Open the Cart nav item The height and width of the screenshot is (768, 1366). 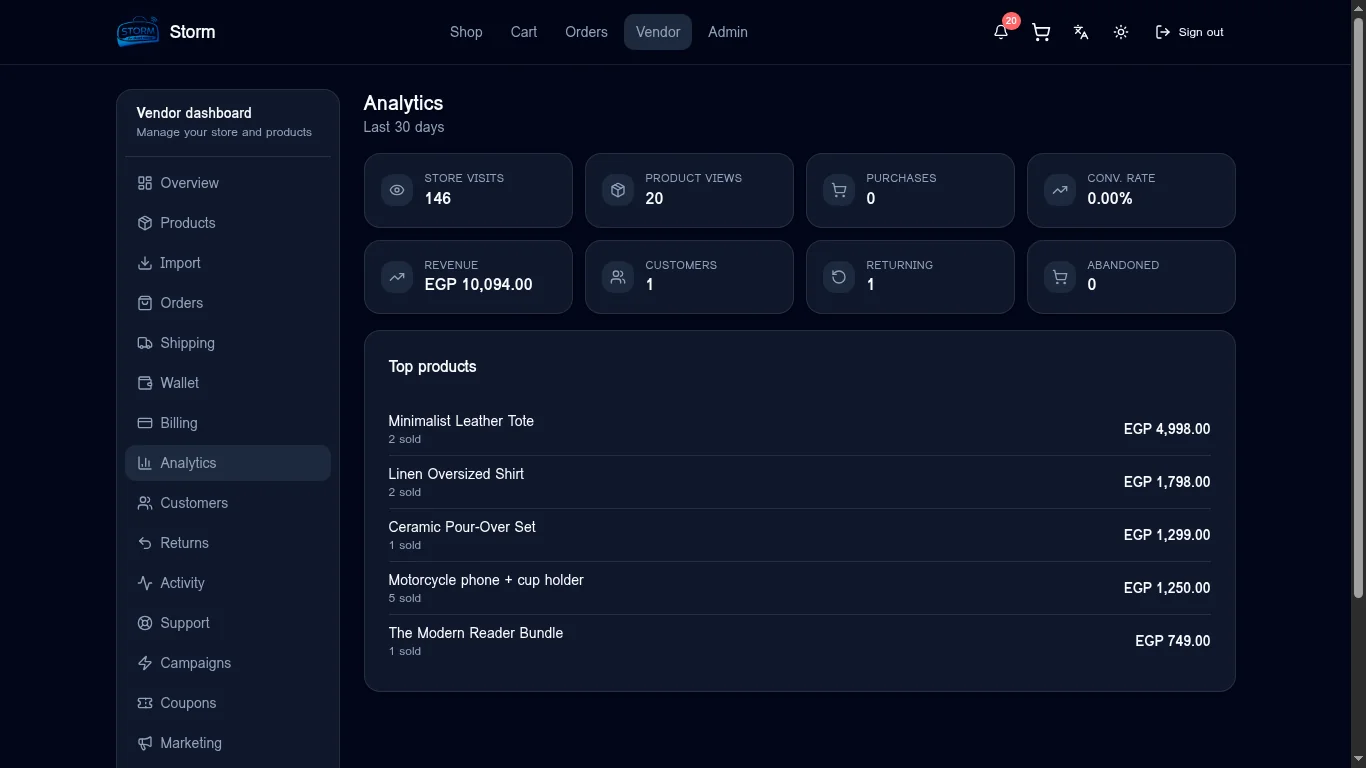524,32
